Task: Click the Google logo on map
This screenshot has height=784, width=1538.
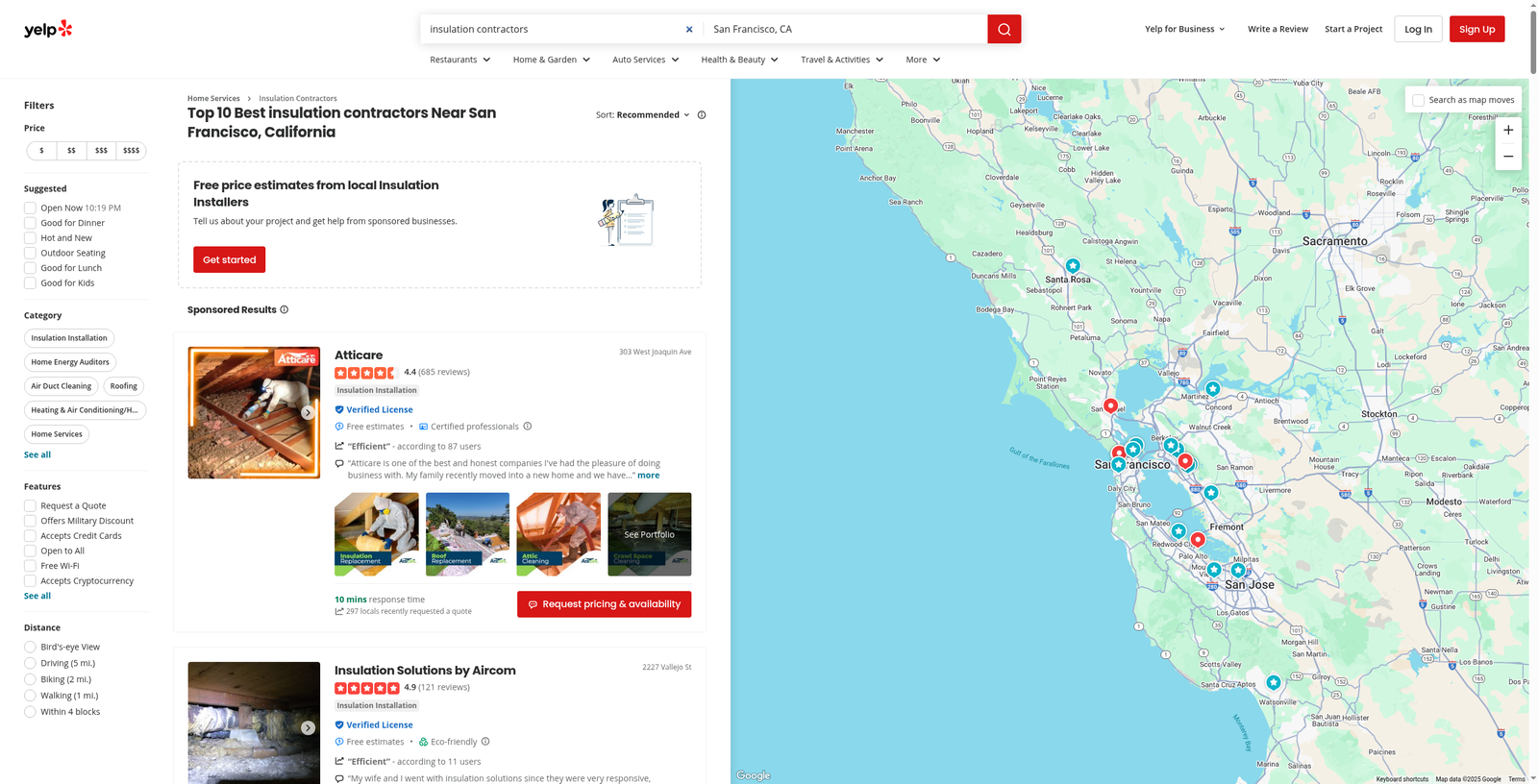Action: [x=754, y=775]
